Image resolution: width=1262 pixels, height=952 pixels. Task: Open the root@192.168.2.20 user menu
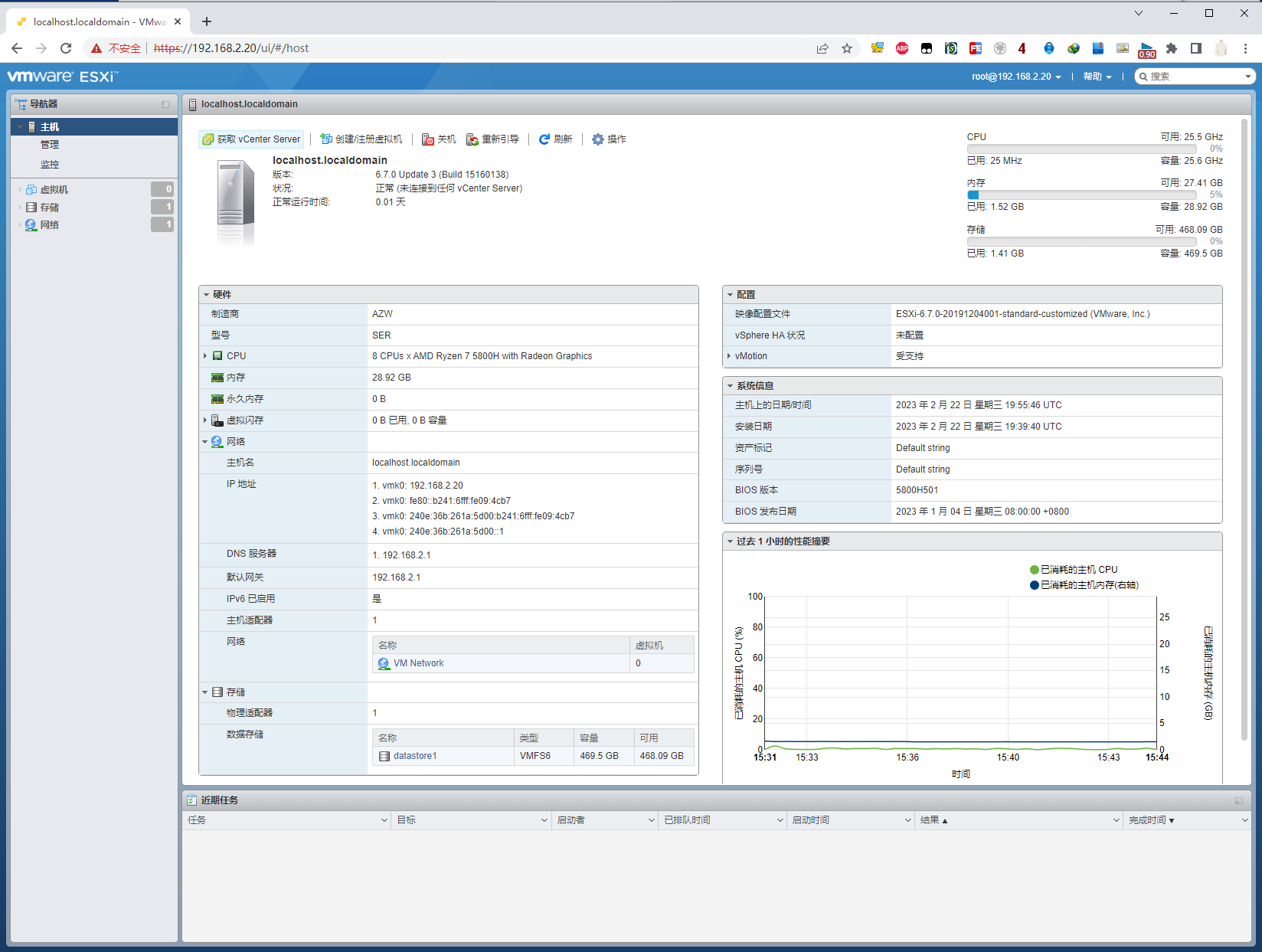click(1016, 77)
